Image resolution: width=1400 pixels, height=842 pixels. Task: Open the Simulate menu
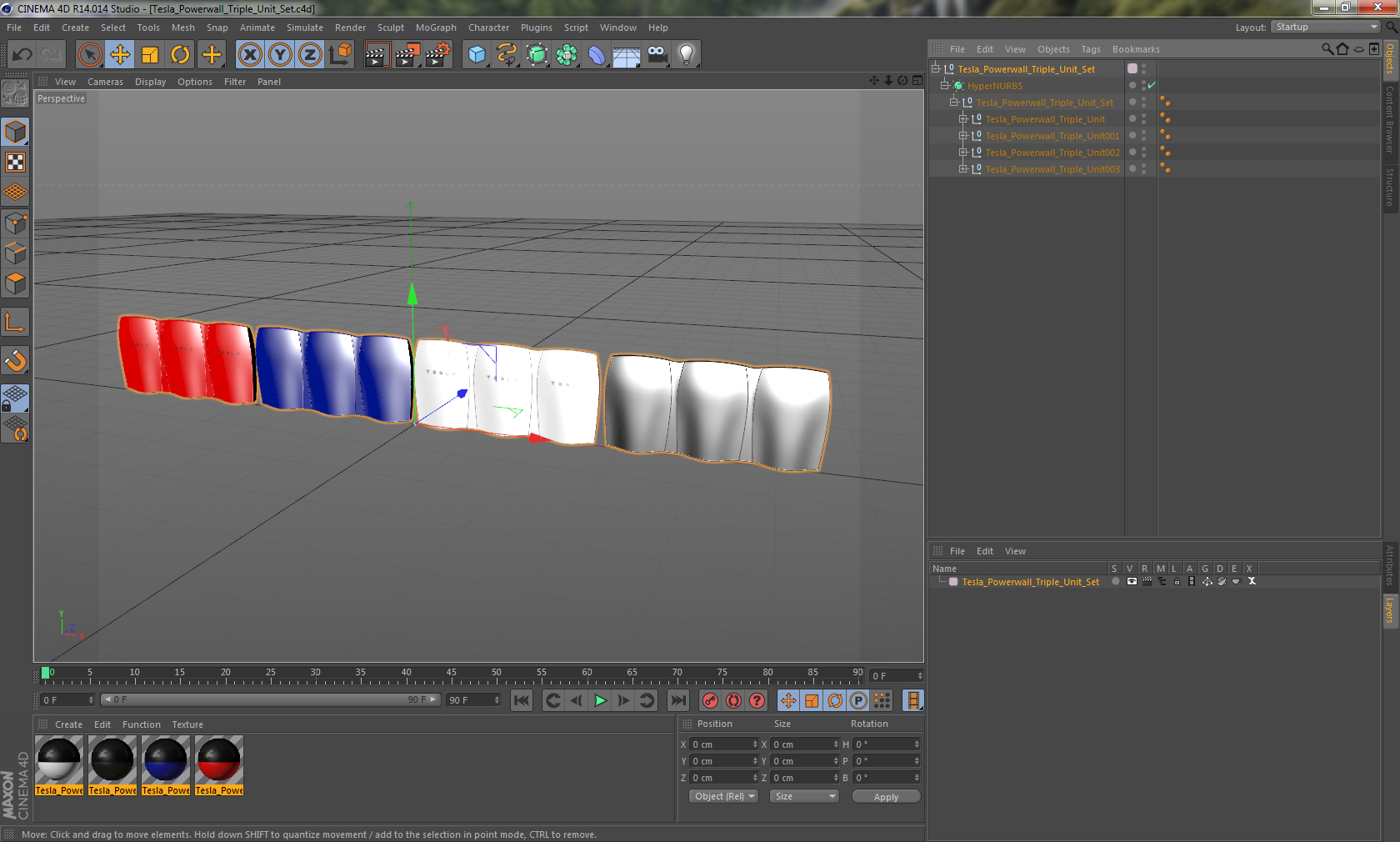click(x=305, y=28)
